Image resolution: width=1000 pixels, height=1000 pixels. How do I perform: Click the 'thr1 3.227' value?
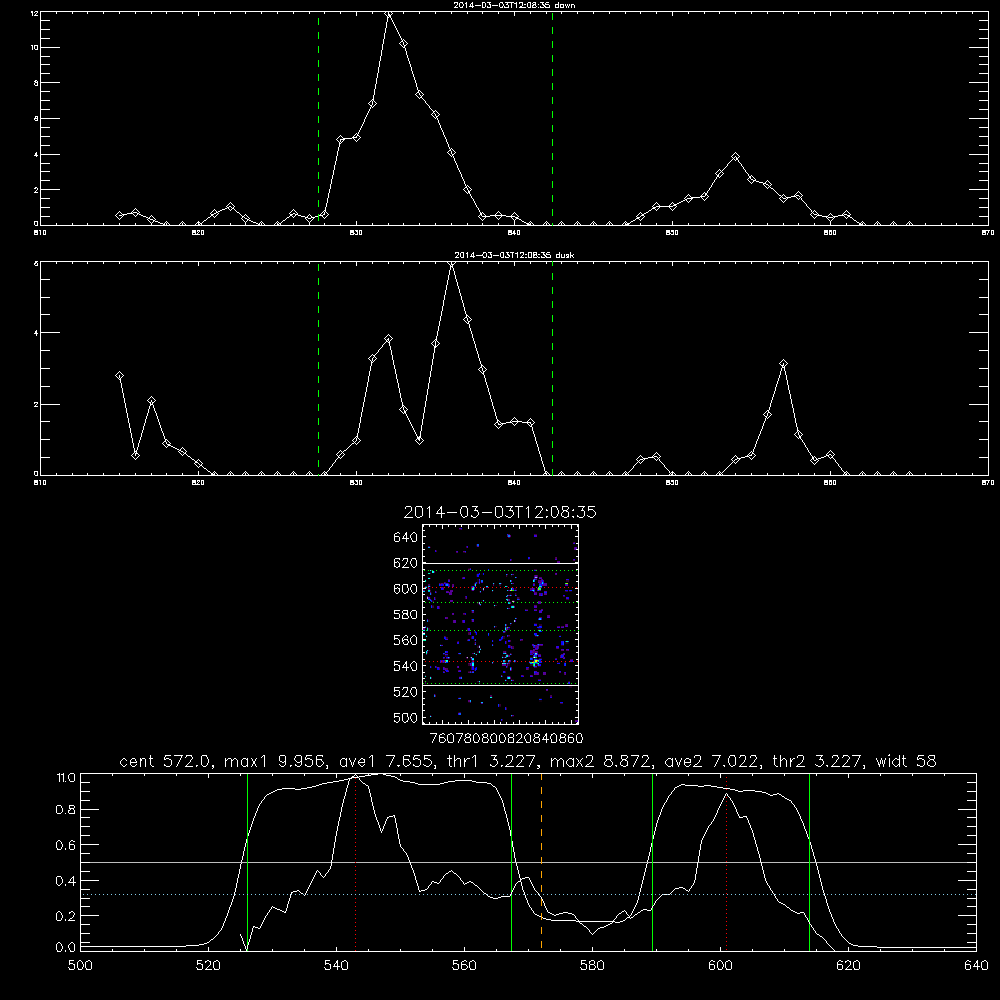point(490,761)
